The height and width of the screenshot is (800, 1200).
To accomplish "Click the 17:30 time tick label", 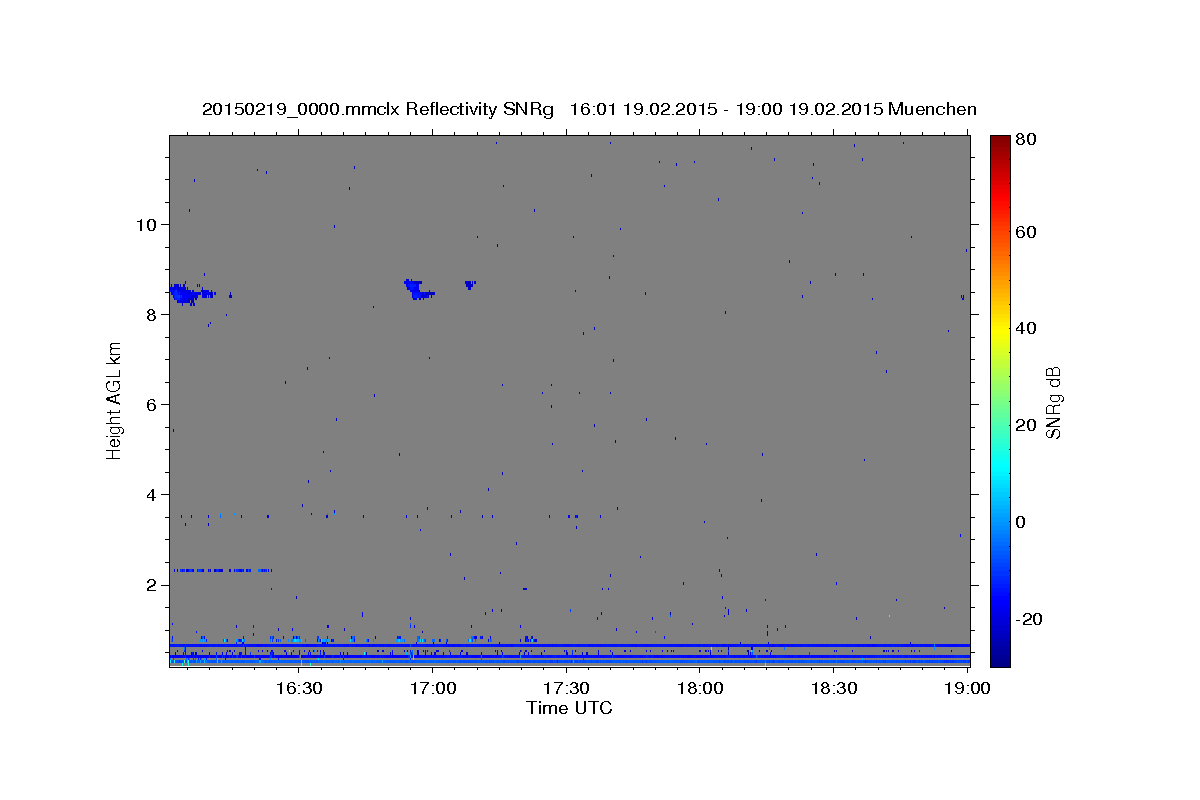I will [566, 688].
